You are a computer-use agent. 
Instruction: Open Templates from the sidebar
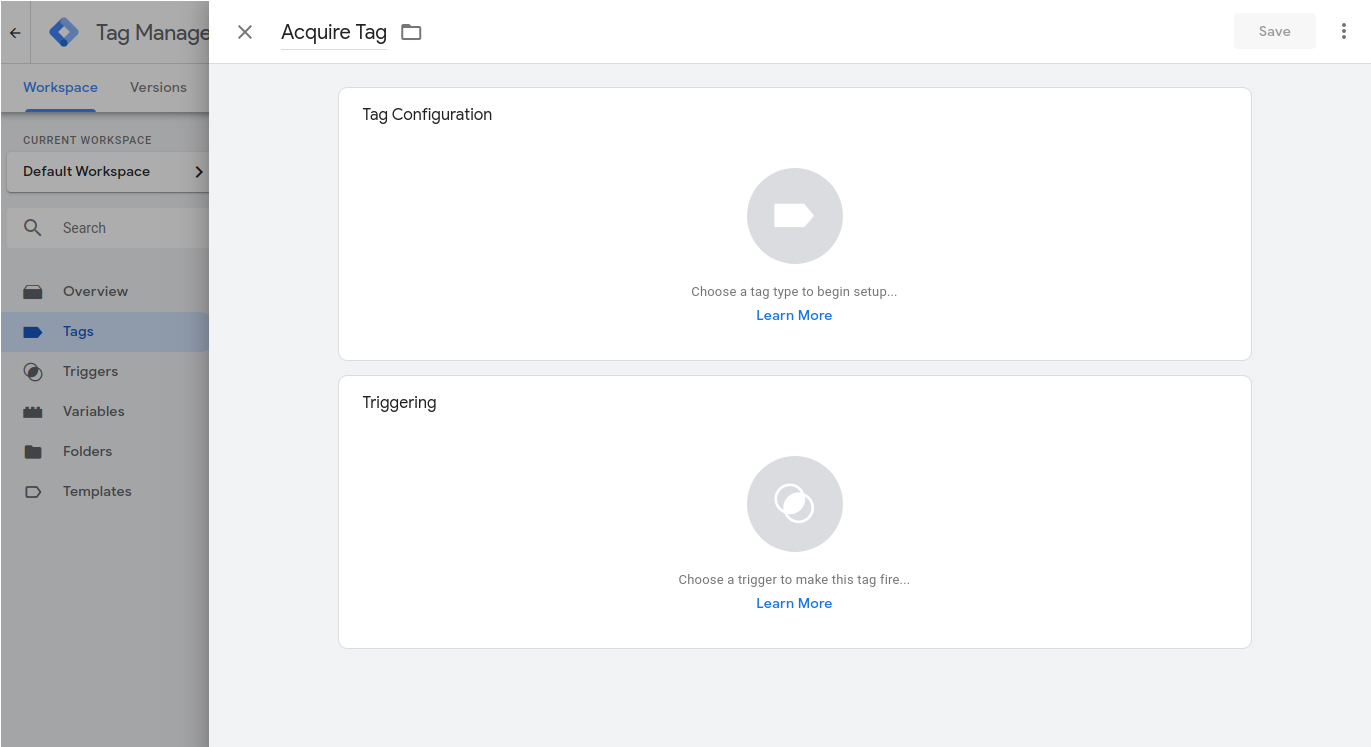(97, 491)
